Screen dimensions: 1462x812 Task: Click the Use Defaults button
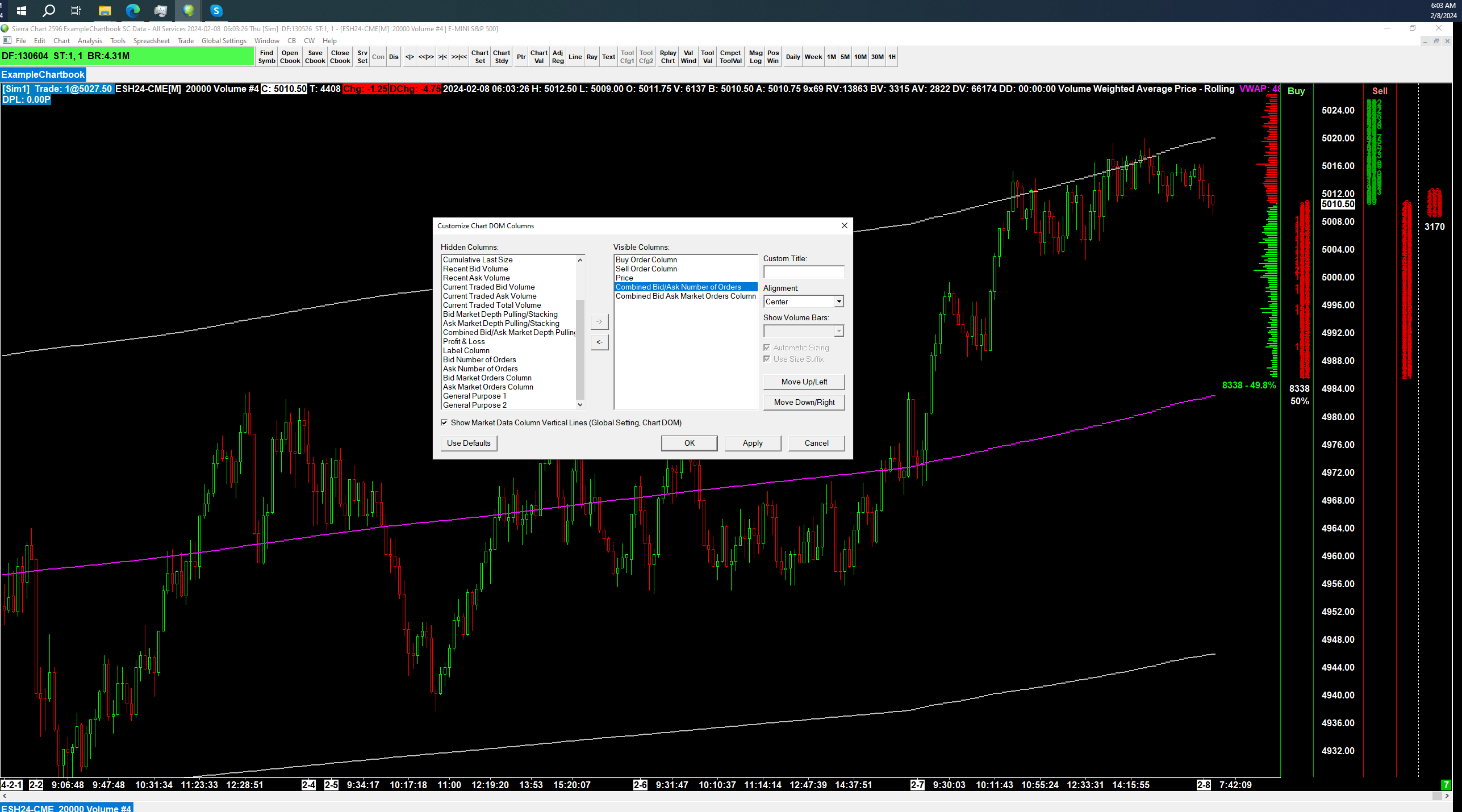point(468,443)
